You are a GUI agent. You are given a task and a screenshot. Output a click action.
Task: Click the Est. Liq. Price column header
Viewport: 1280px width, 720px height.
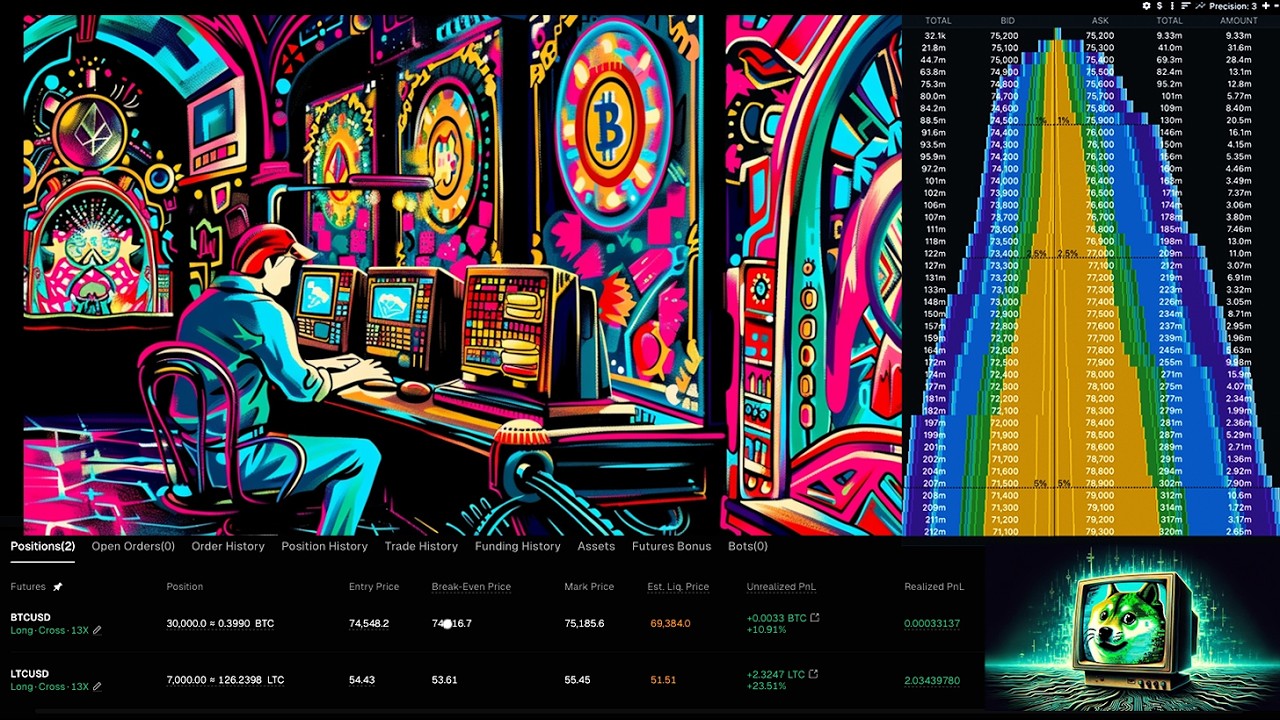coord(678,587)
